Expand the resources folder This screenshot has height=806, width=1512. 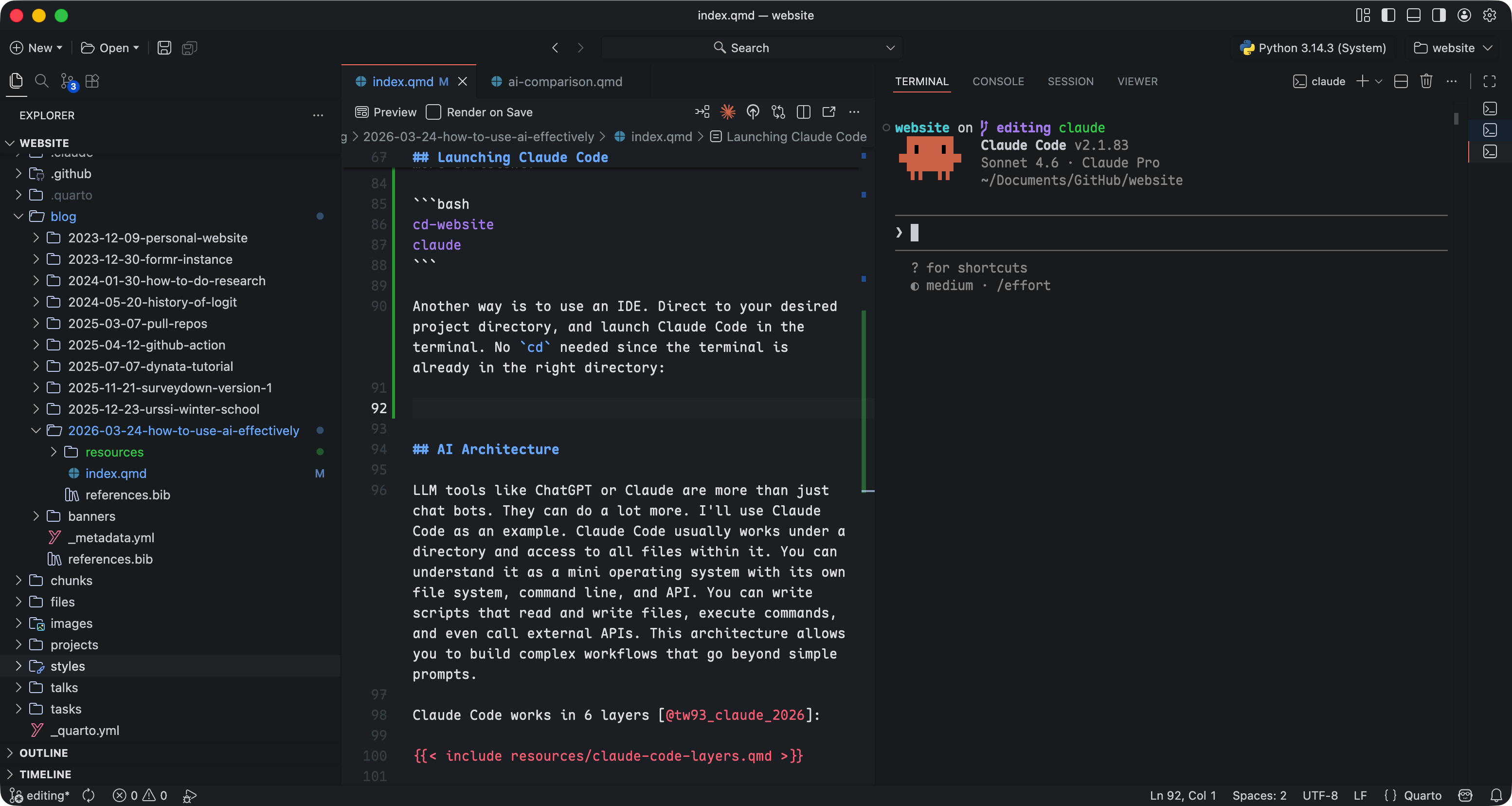pos(114,452)
